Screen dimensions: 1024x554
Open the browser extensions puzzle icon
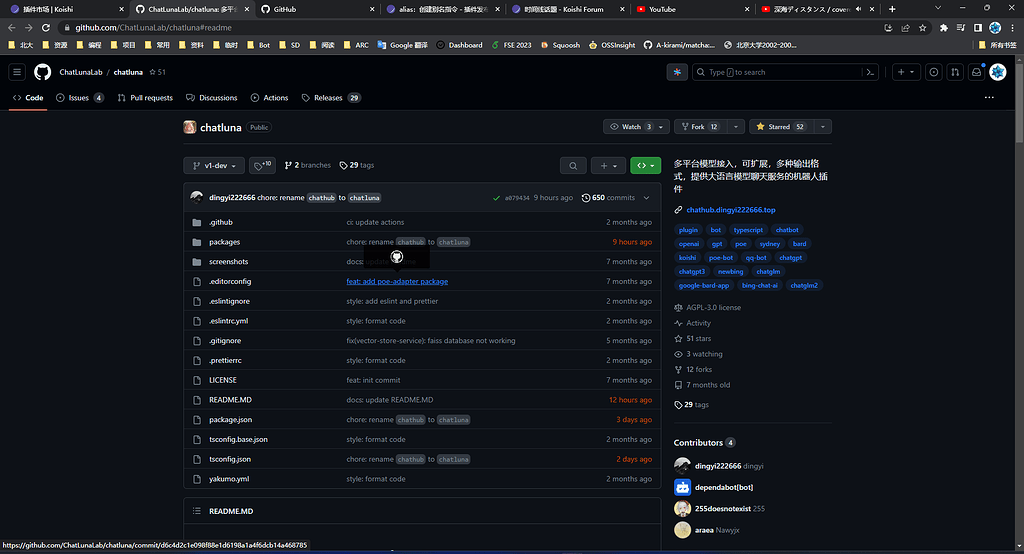click(x=944, y=27)
